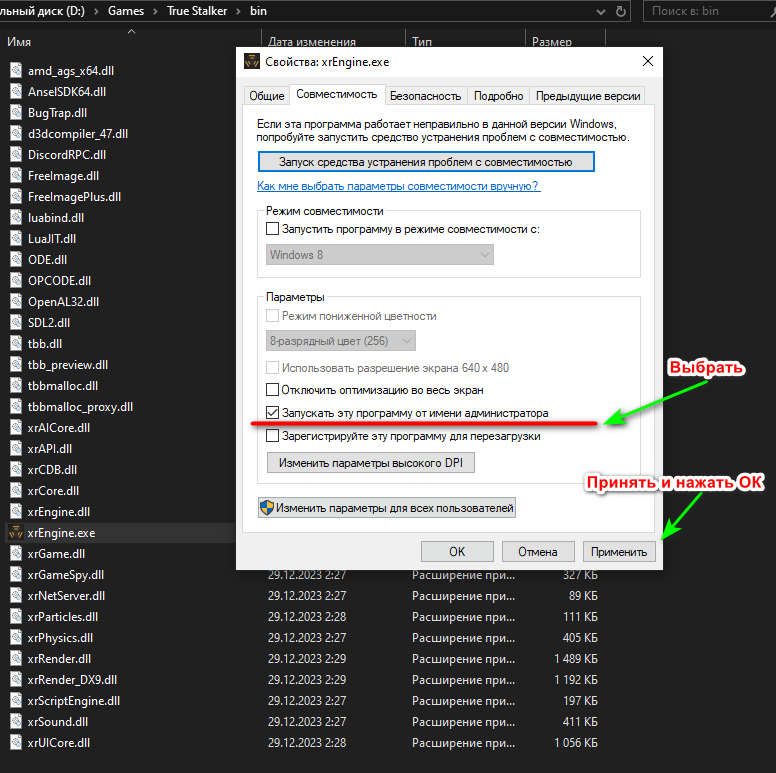The image size is (776, 773).
Task: Click the xrRender_DX9.dll file icon
Action: pyautogui.click(x=16, y=680)
